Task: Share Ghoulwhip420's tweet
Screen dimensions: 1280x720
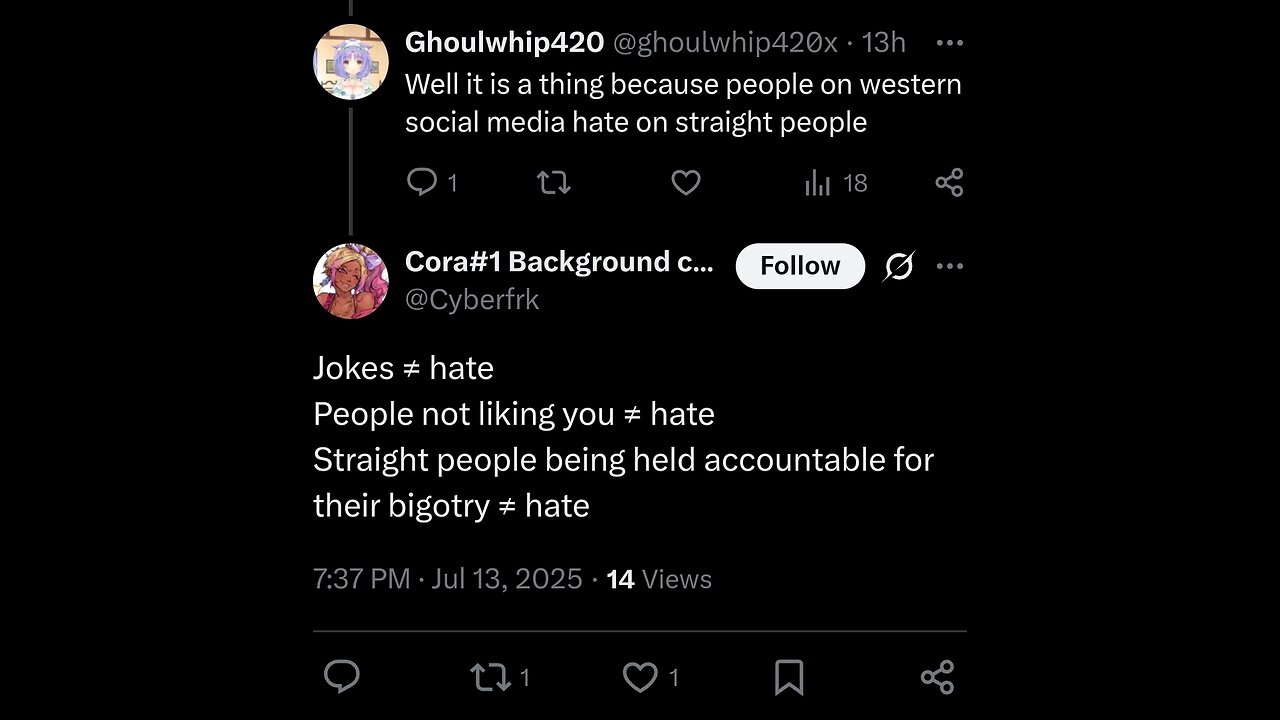Action: (x=949, y=182)
